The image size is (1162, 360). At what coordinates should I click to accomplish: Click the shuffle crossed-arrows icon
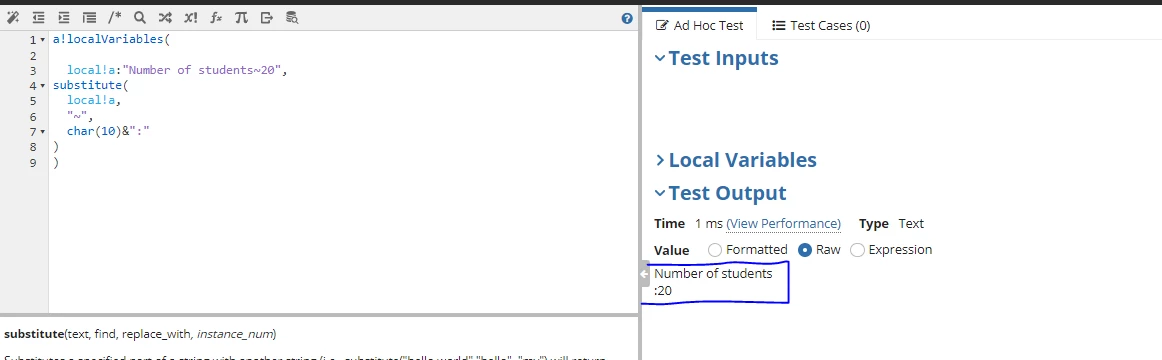coord(165,18)
